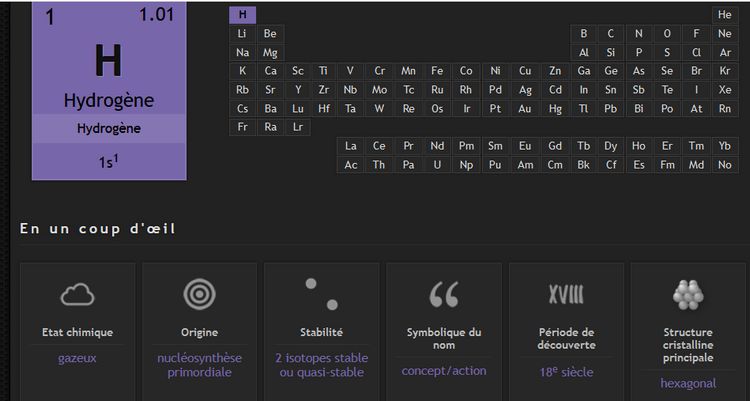Choose Iron (Fe) in the periodic table
Screen dimensions: 750x401
click(437, 71)
